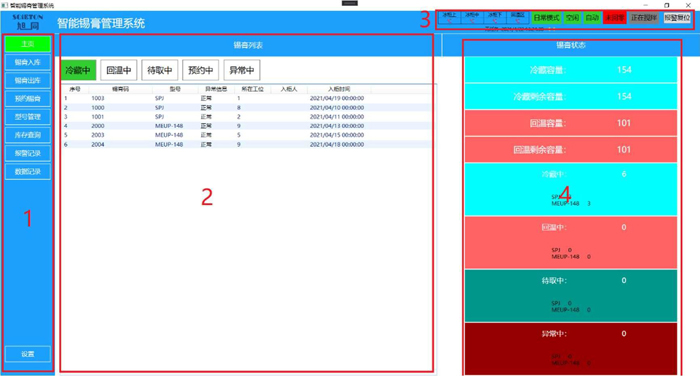Toggle the green 日常模式 mode indicator
Viewport: 700px width, 376px height.
tap(546, 18)
